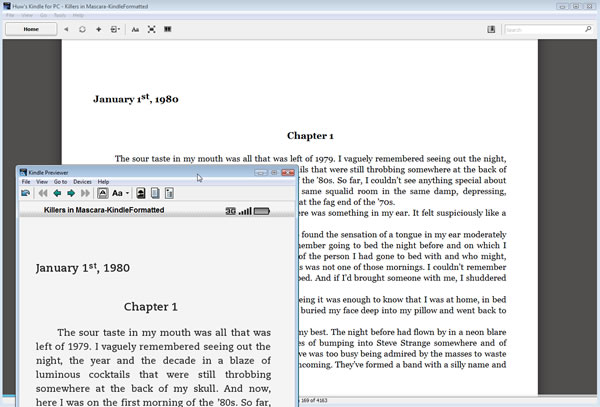
Task: Click the open book icon in Kindle Previewer
Action: (x=26, y=193)
